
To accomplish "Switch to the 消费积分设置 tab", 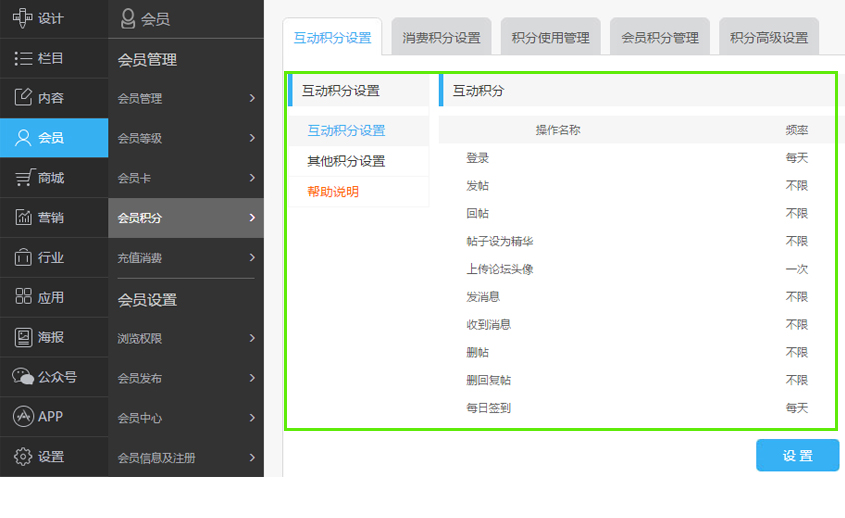I will tap(441, 38).
